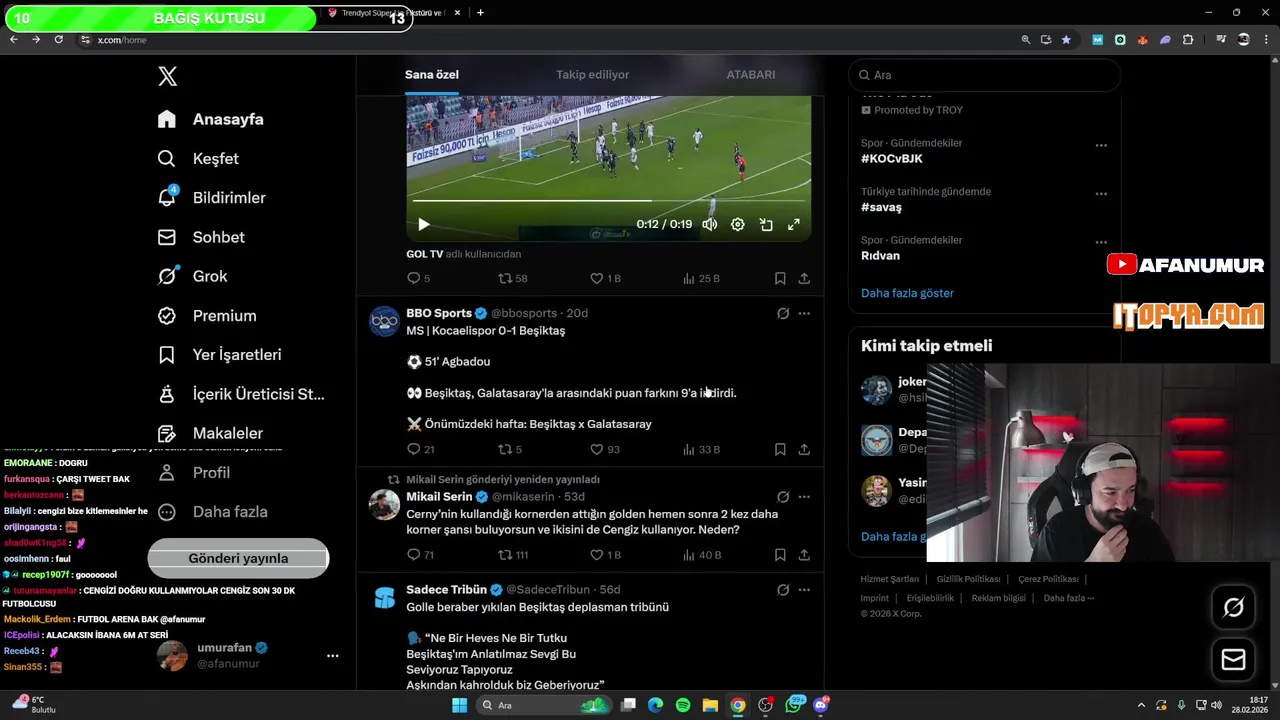Switch to ATABARI tab
This screenshot has width=1280, height=720.
tap(751, 75)
